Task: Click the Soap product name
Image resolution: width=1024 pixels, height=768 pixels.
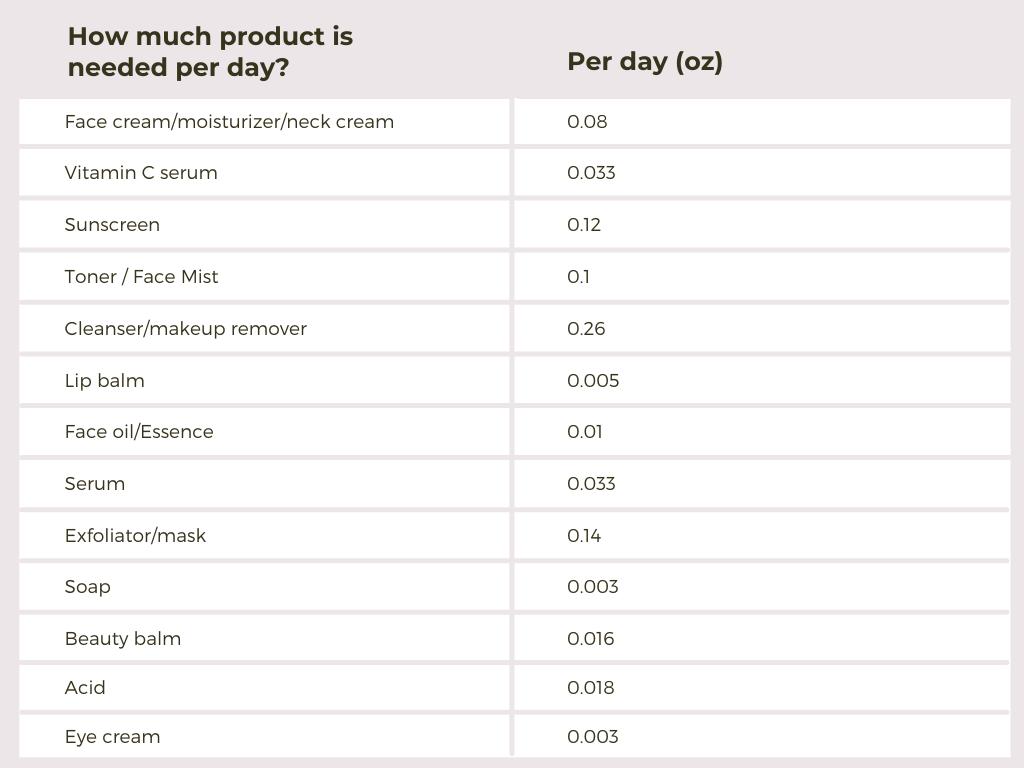Action: click(x=88, y=587)
